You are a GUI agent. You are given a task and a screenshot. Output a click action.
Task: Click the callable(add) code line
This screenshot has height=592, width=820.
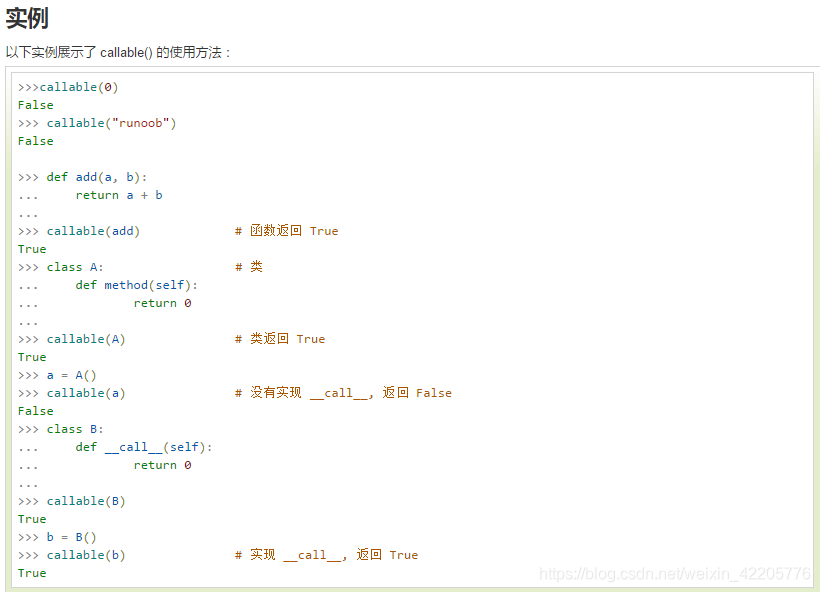(x=78, y=230)
